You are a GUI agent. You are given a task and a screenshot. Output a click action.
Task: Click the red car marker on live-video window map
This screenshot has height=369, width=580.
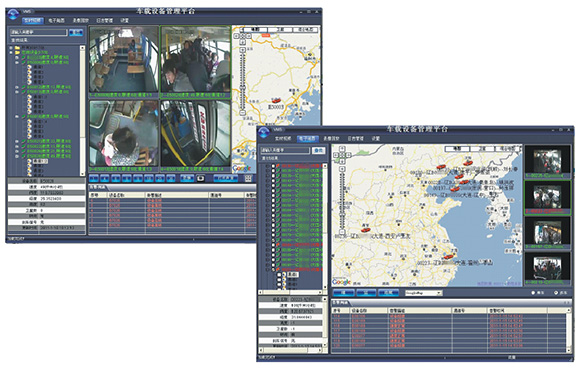(276, 100)
